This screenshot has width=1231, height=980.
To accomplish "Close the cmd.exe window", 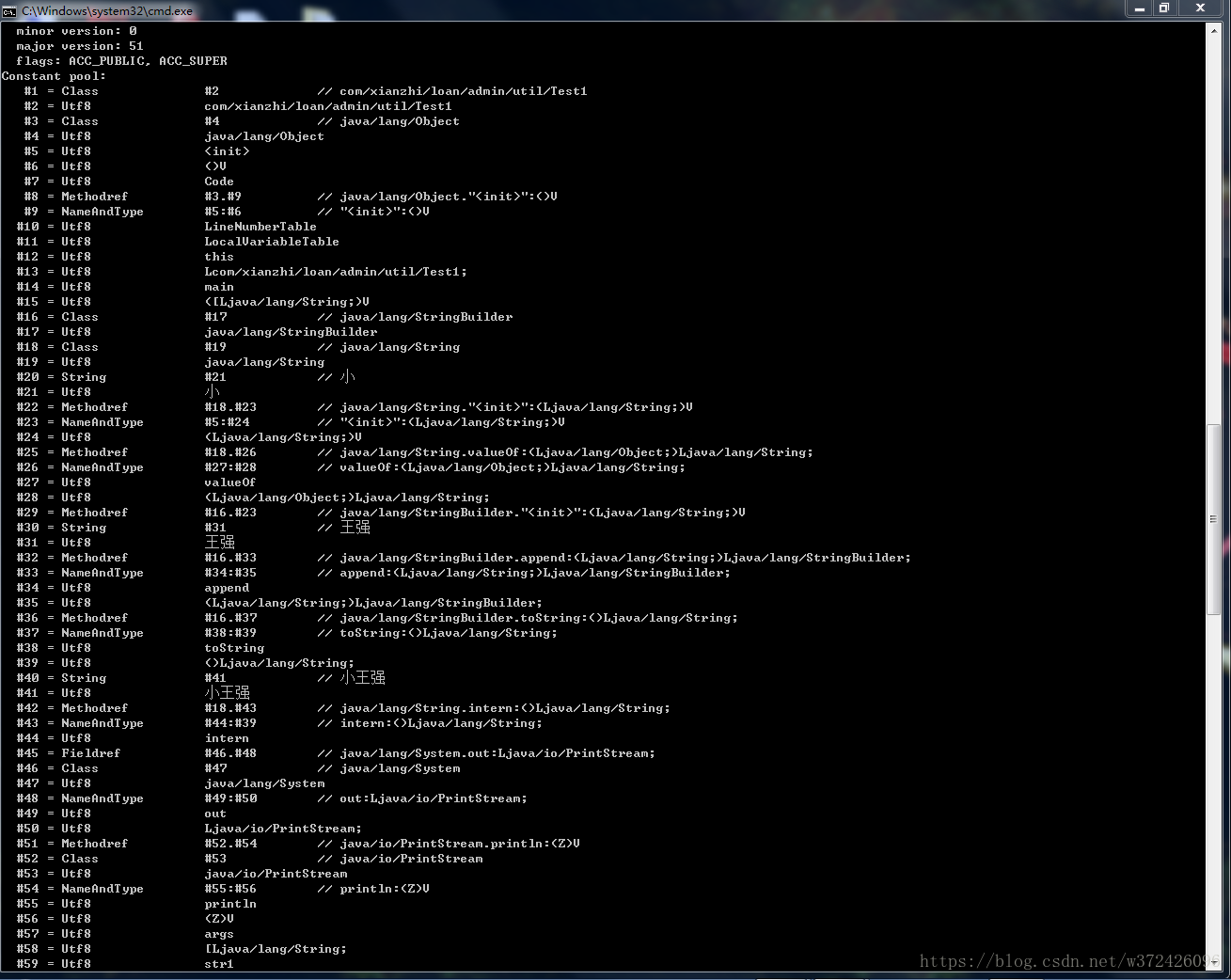I will pos(1200,8).
